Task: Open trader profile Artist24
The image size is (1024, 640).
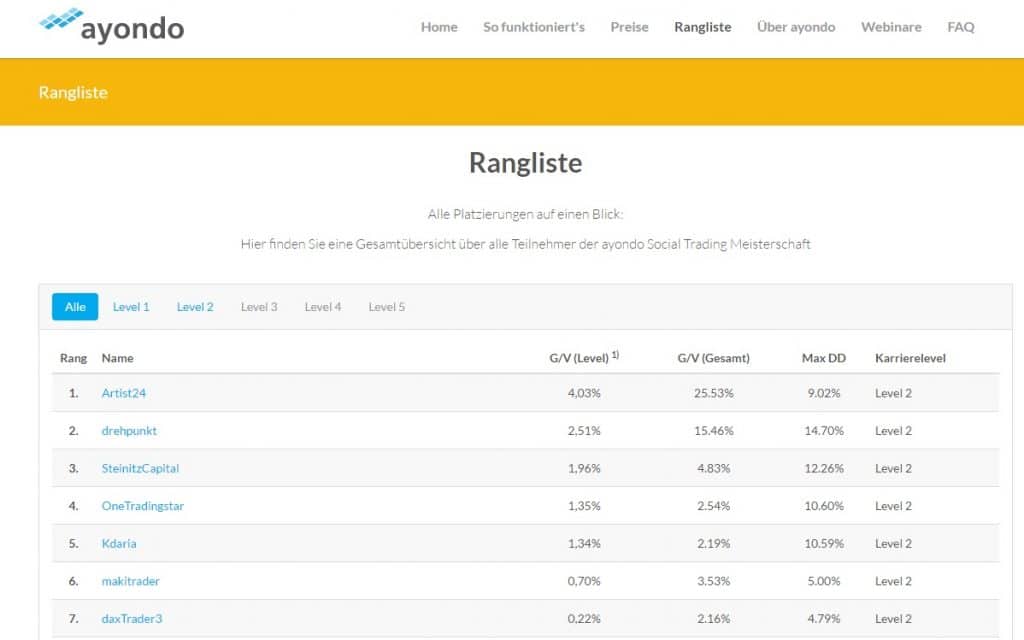Action: (124, 393)
